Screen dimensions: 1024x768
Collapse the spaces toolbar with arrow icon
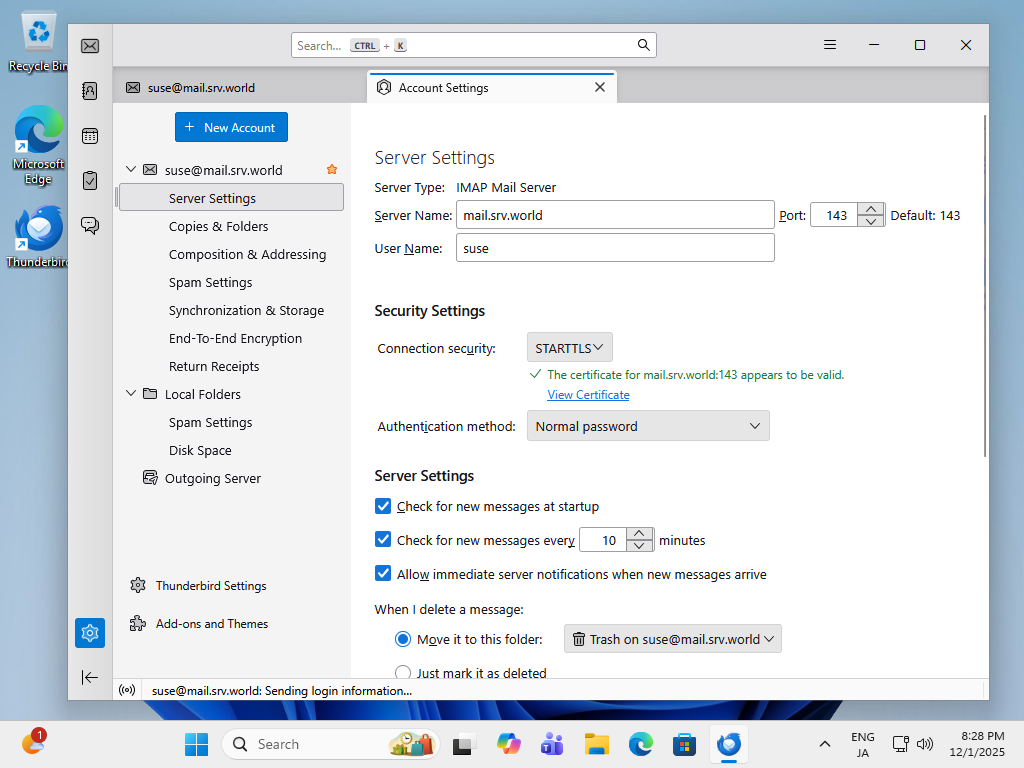point(90,677)
